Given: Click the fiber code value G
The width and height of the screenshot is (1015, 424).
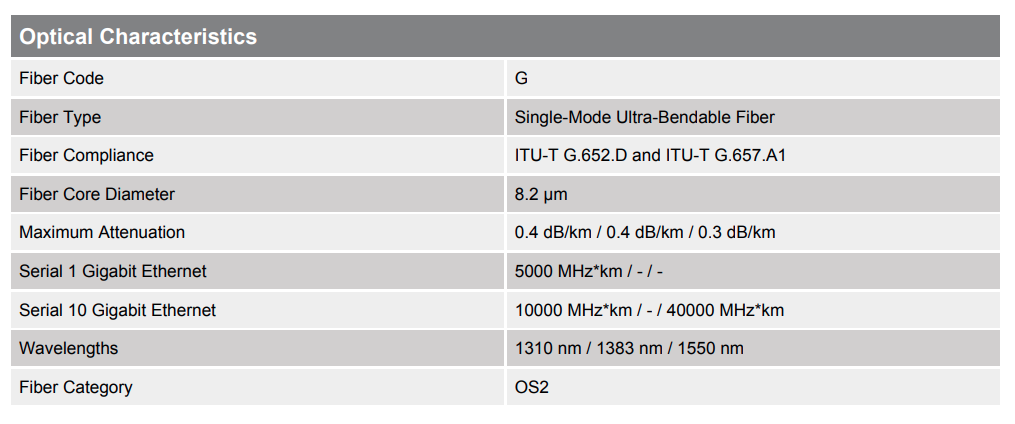Looking at the screenshot, I should point(521,78).
